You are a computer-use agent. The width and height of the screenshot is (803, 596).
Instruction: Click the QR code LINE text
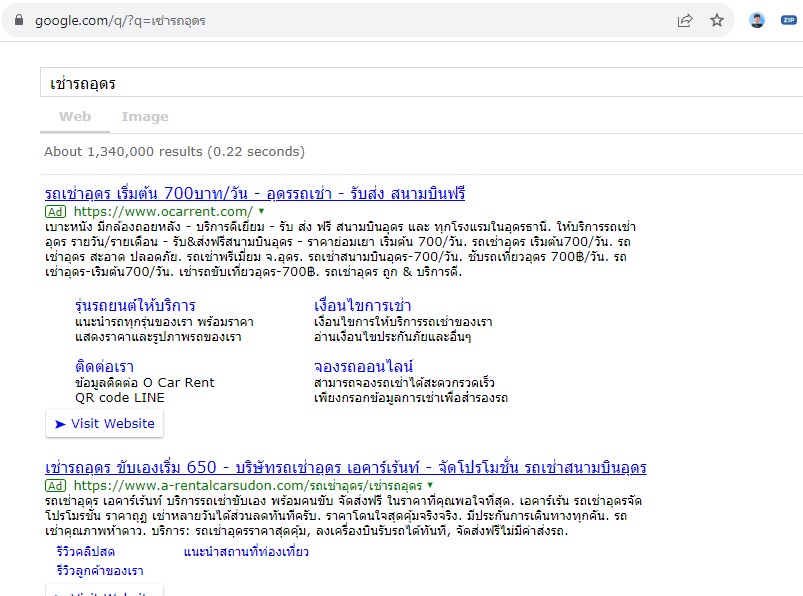click(120, 398)
